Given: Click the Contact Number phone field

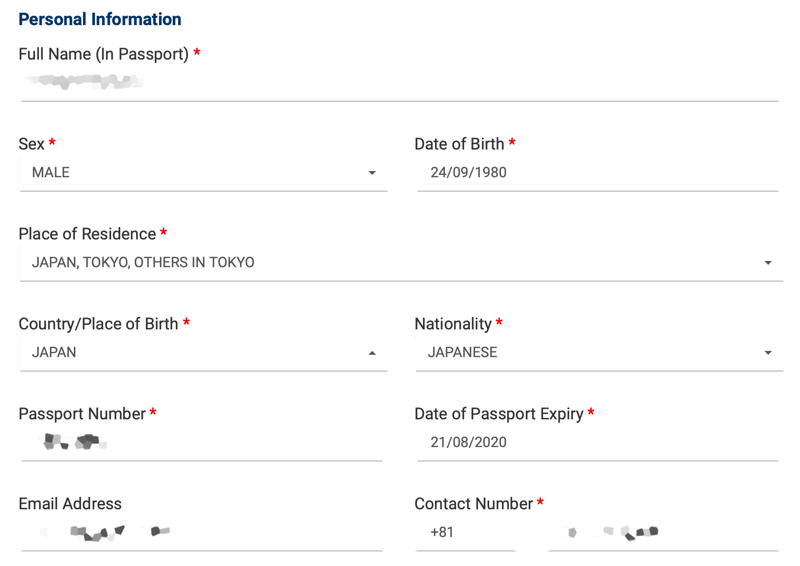Looking at the screenshot, I should [663, 532].
